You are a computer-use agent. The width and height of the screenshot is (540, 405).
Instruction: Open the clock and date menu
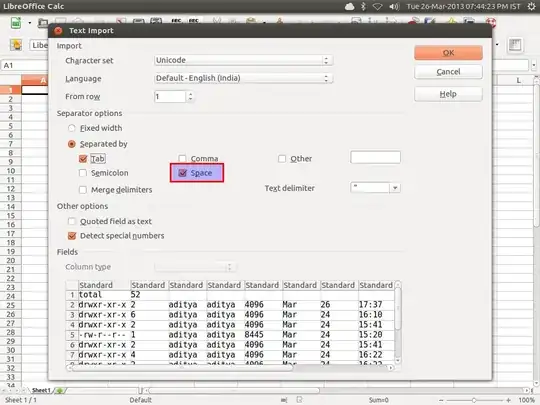(x=464, y=7)
